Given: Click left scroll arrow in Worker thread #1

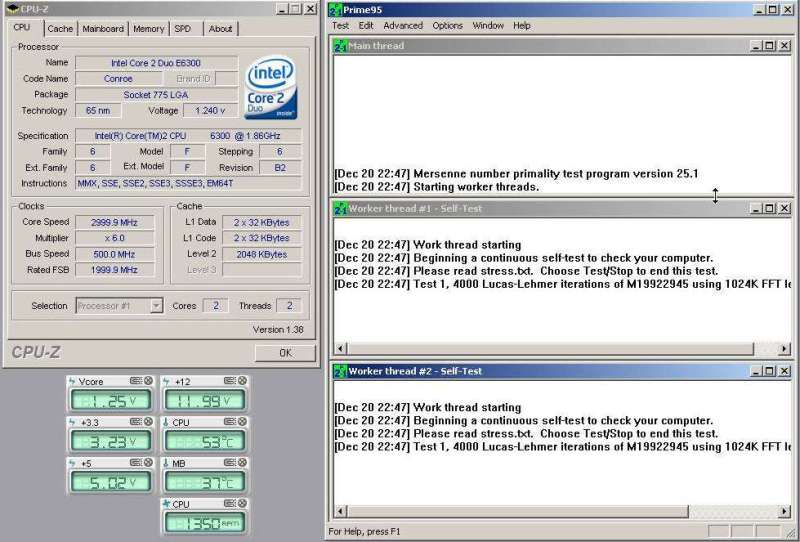Looking at the screenshot, I should coord(341,349).
